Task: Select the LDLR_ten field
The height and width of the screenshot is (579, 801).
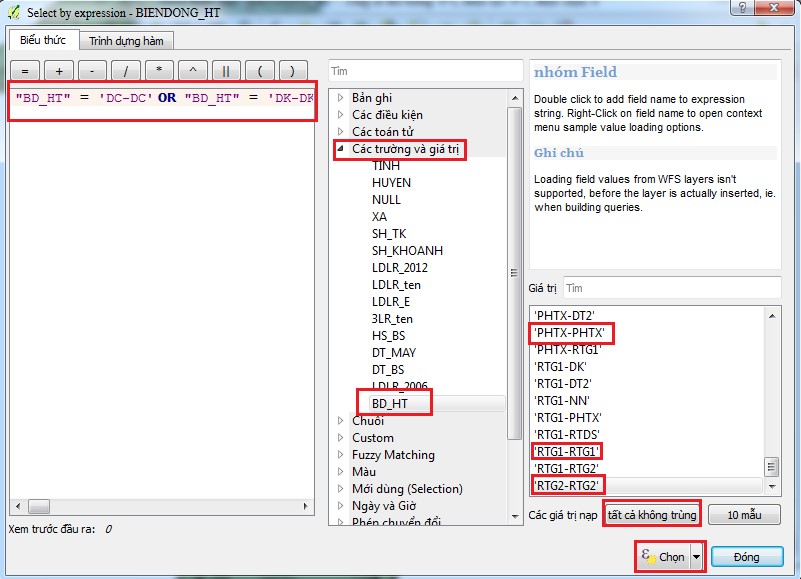Action: (x=396, y=285)
